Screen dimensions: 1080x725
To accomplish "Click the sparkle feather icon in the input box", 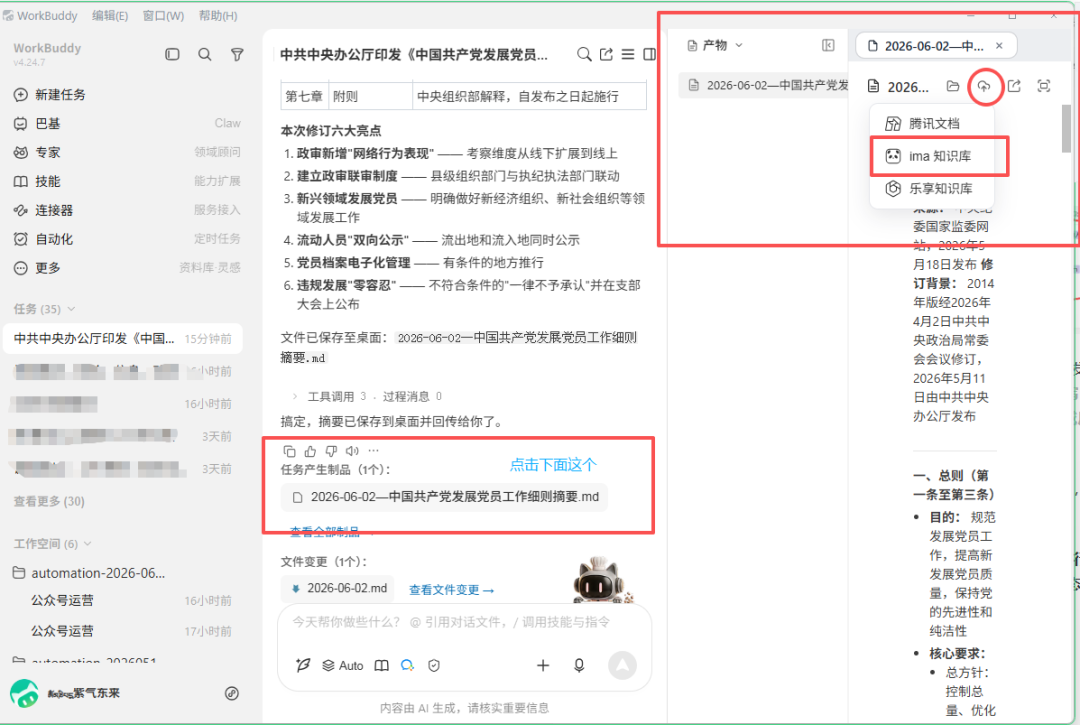I will point(302,665).
